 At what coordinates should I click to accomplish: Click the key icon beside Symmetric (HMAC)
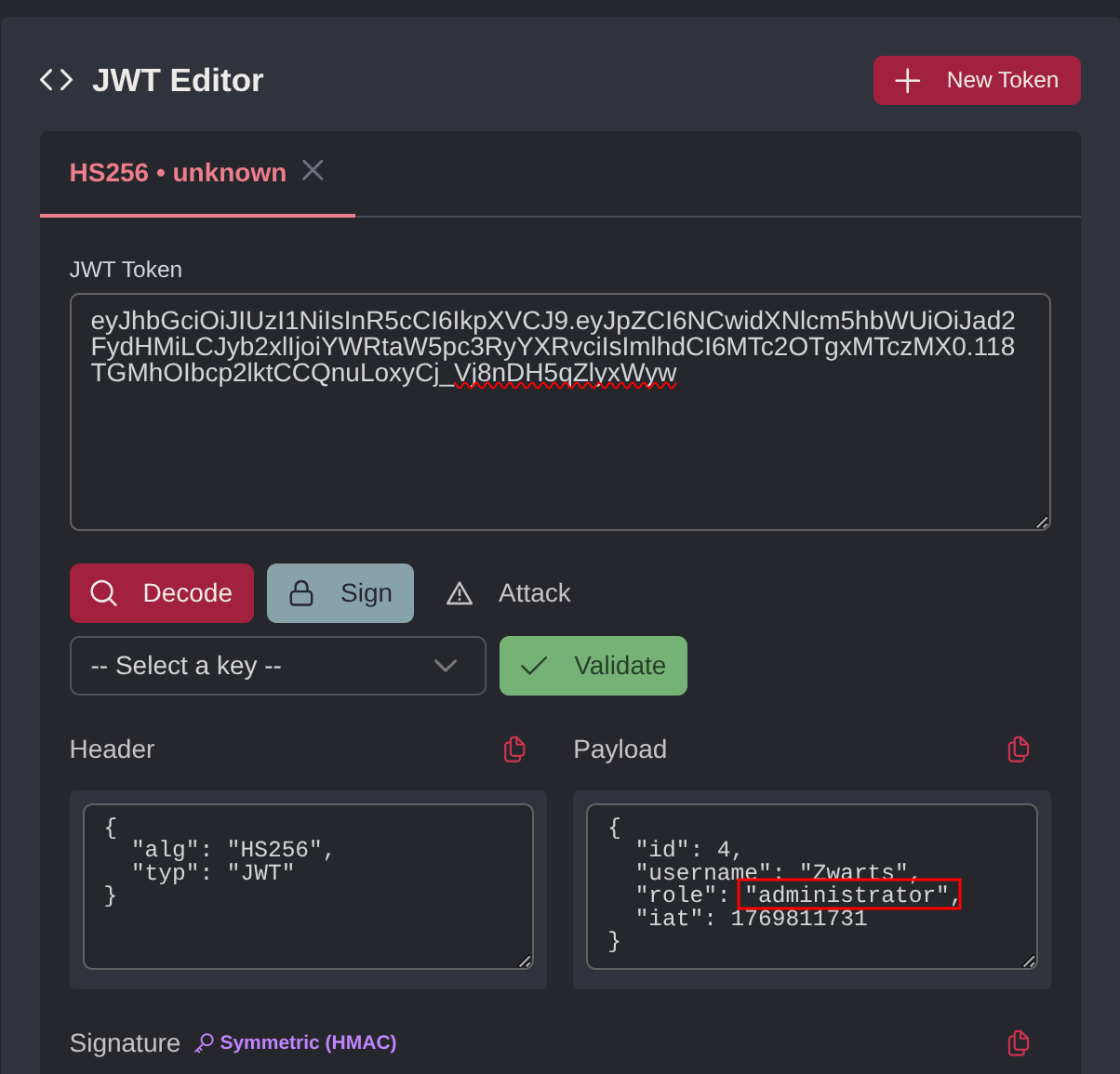pyautogui.click(x=203, y=1042)
